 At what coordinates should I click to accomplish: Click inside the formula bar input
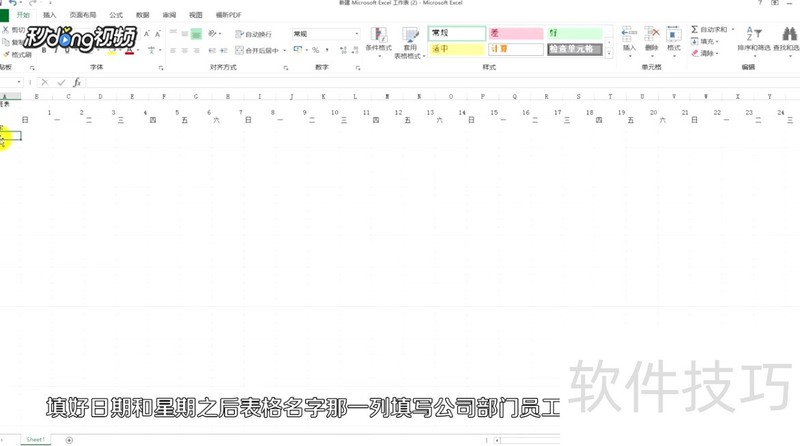[x=443, y=82]
